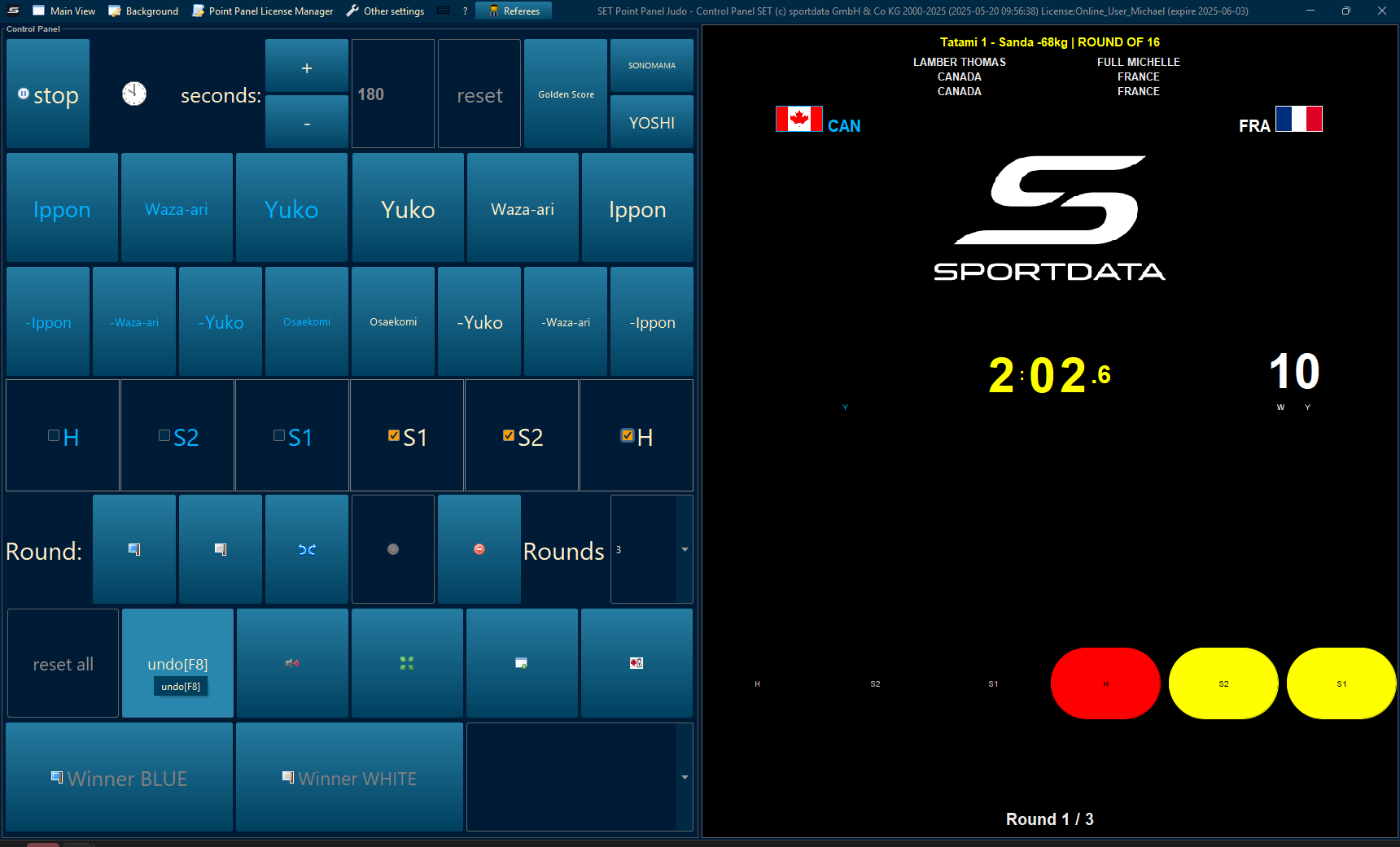Image resolution: width=1400 pixels, height=847 pixels.
Task: Start white Osaekomi
Action: tap(393, 321)
